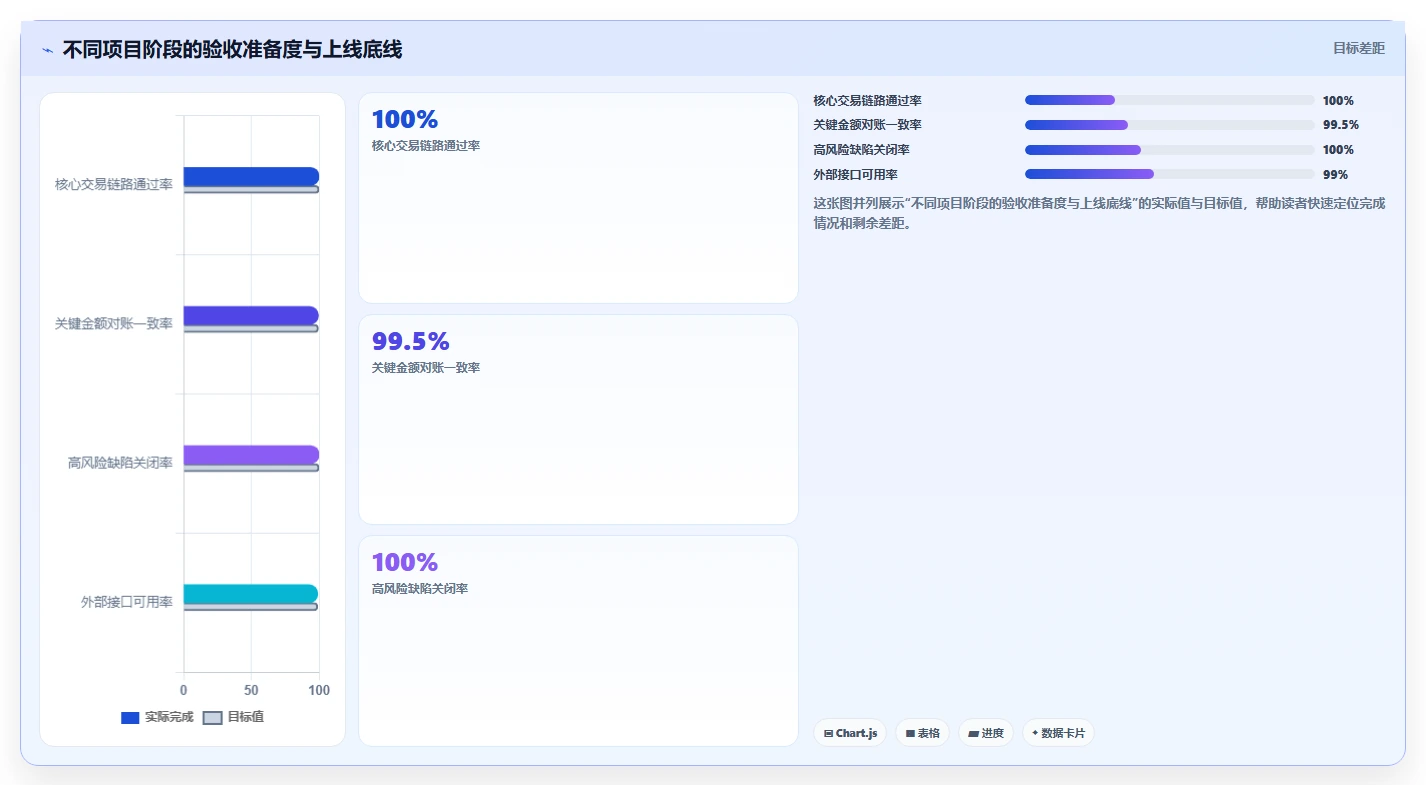Open the Chart.js tag chip
Screen dimensions: 1426x785
[x=850, y=733]
